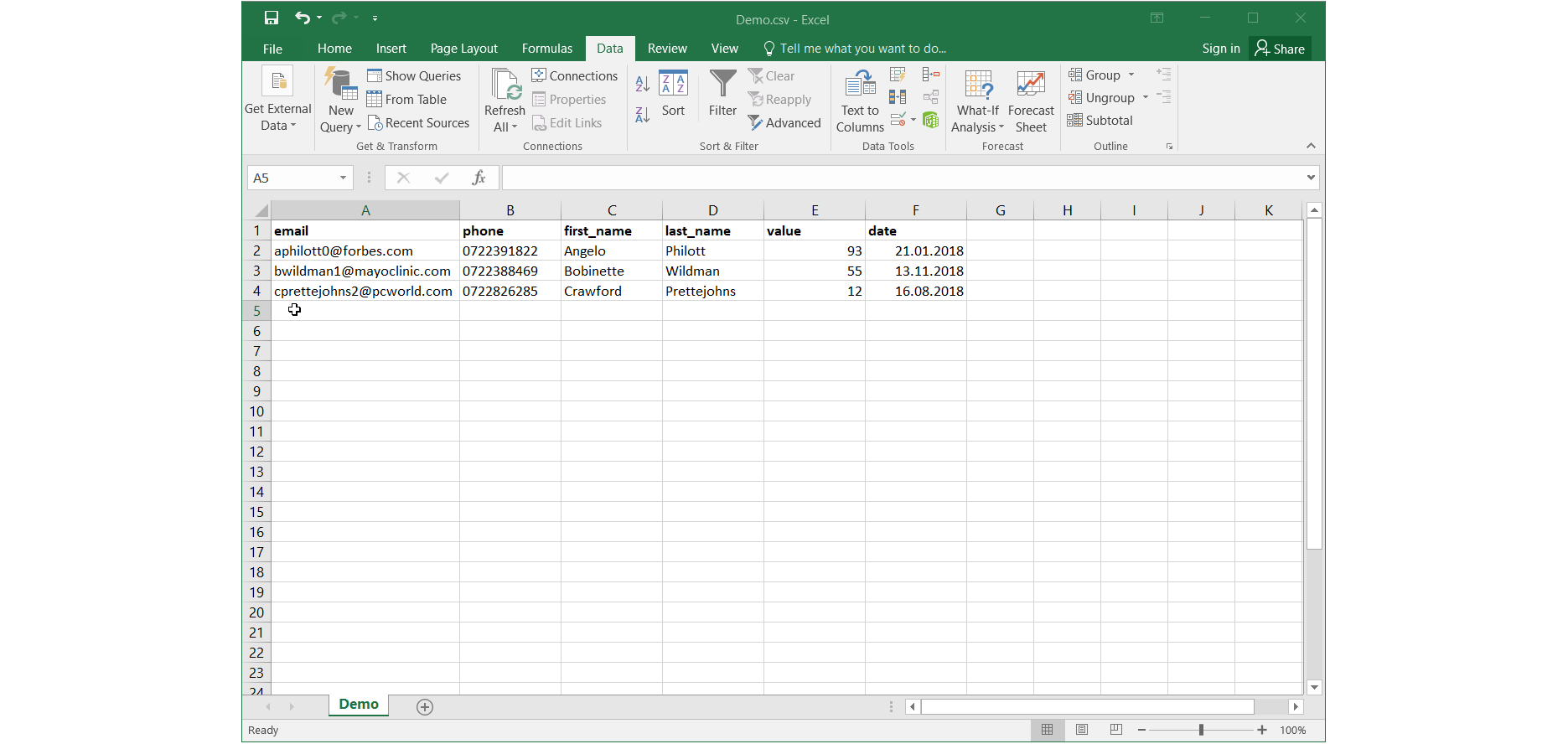This screenshot has width=1568, height=744.
Task: Switch to the Page Layout ribbon tab
Action: tap(463, 49)
